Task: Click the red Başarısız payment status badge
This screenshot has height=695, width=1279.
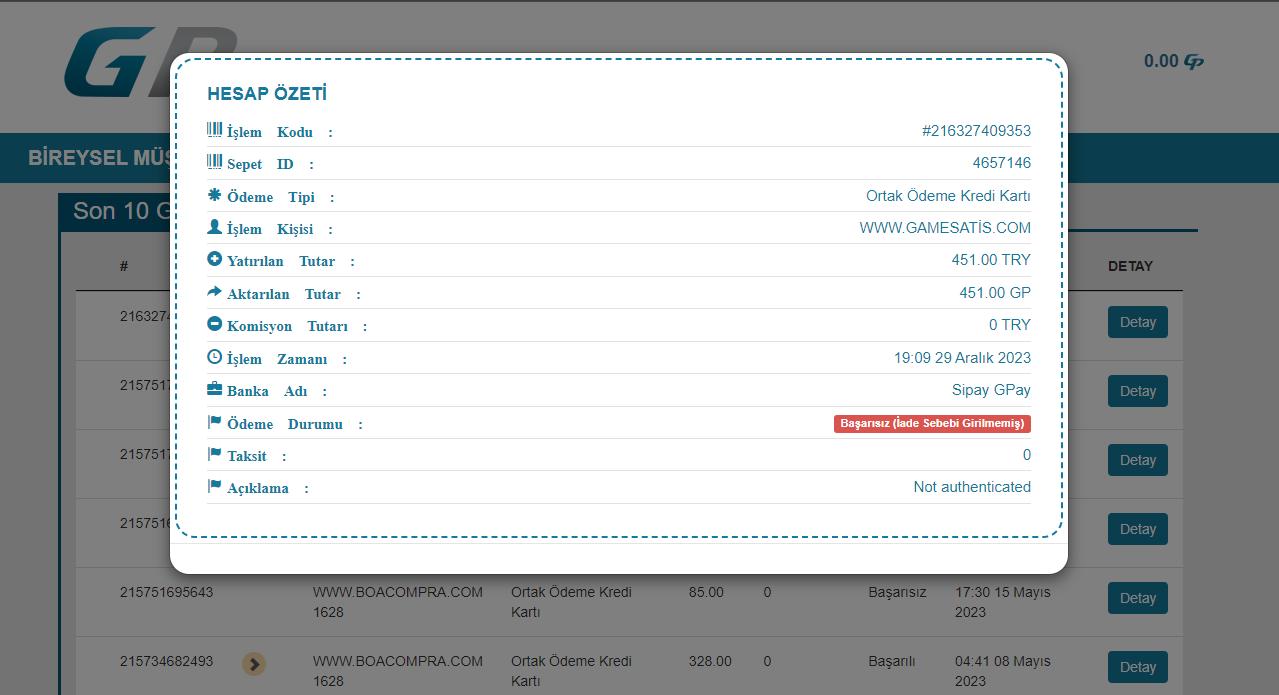Action: tap(931, 423)
